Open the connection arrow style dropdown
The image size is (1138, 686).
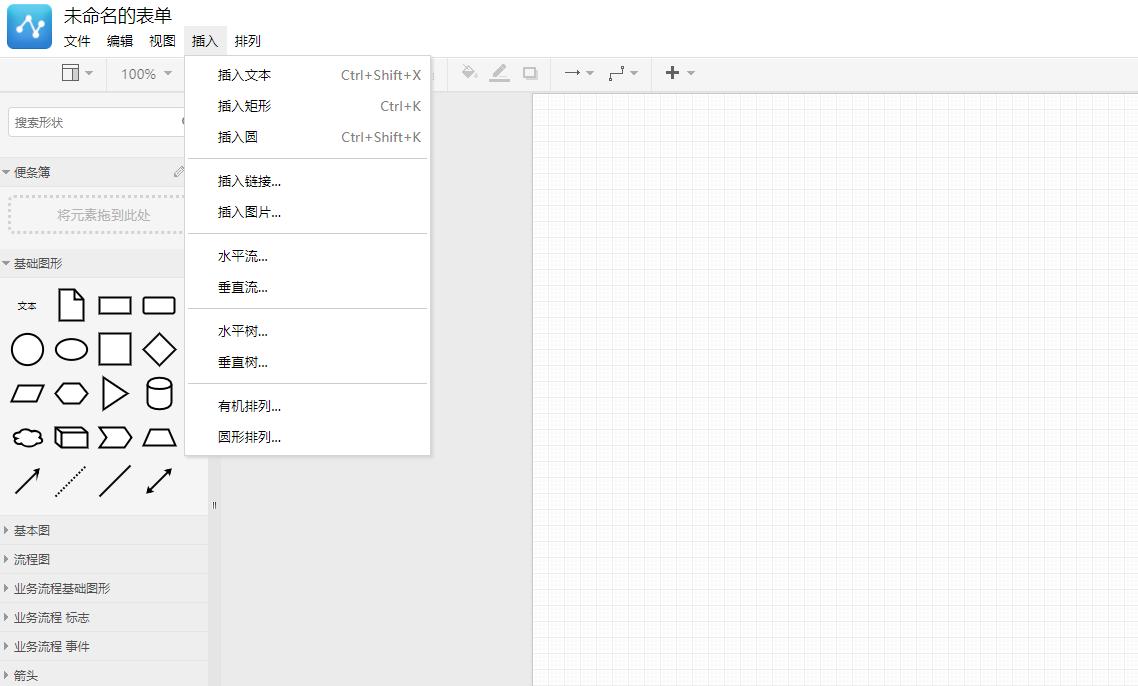pyautogui.click(x=579, y=73)
